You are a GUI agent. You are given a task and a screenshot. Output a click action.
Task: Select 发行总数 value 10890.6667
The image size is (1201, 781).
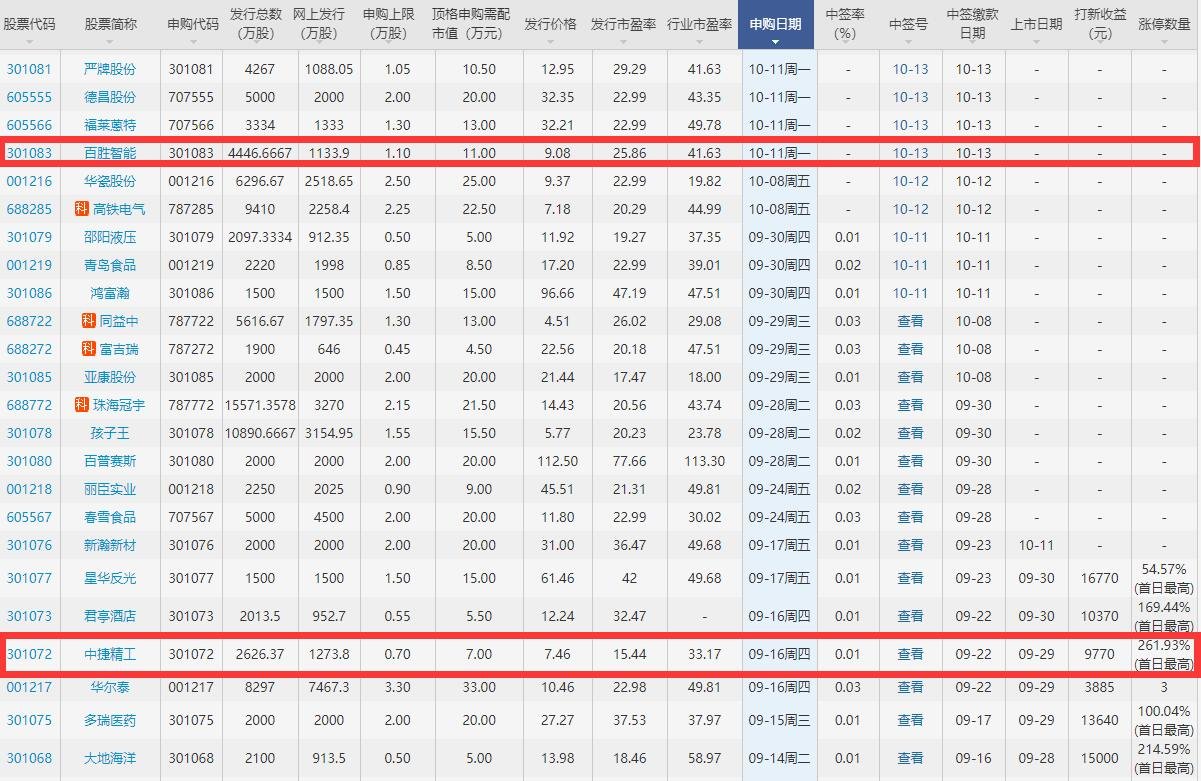[260, 433]
